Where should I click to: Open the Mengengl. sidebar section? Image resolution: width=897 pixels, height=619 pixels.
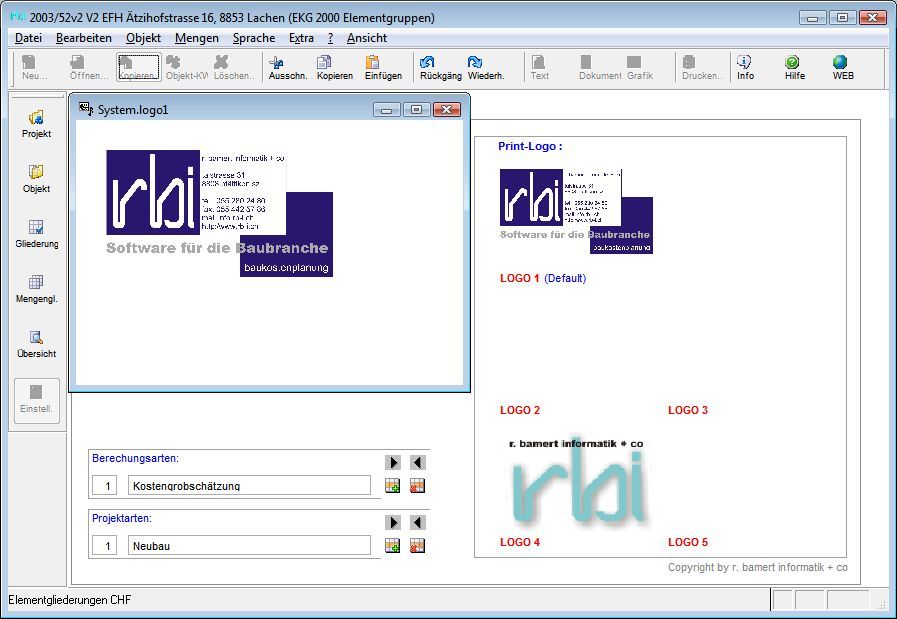pos(37,289)
